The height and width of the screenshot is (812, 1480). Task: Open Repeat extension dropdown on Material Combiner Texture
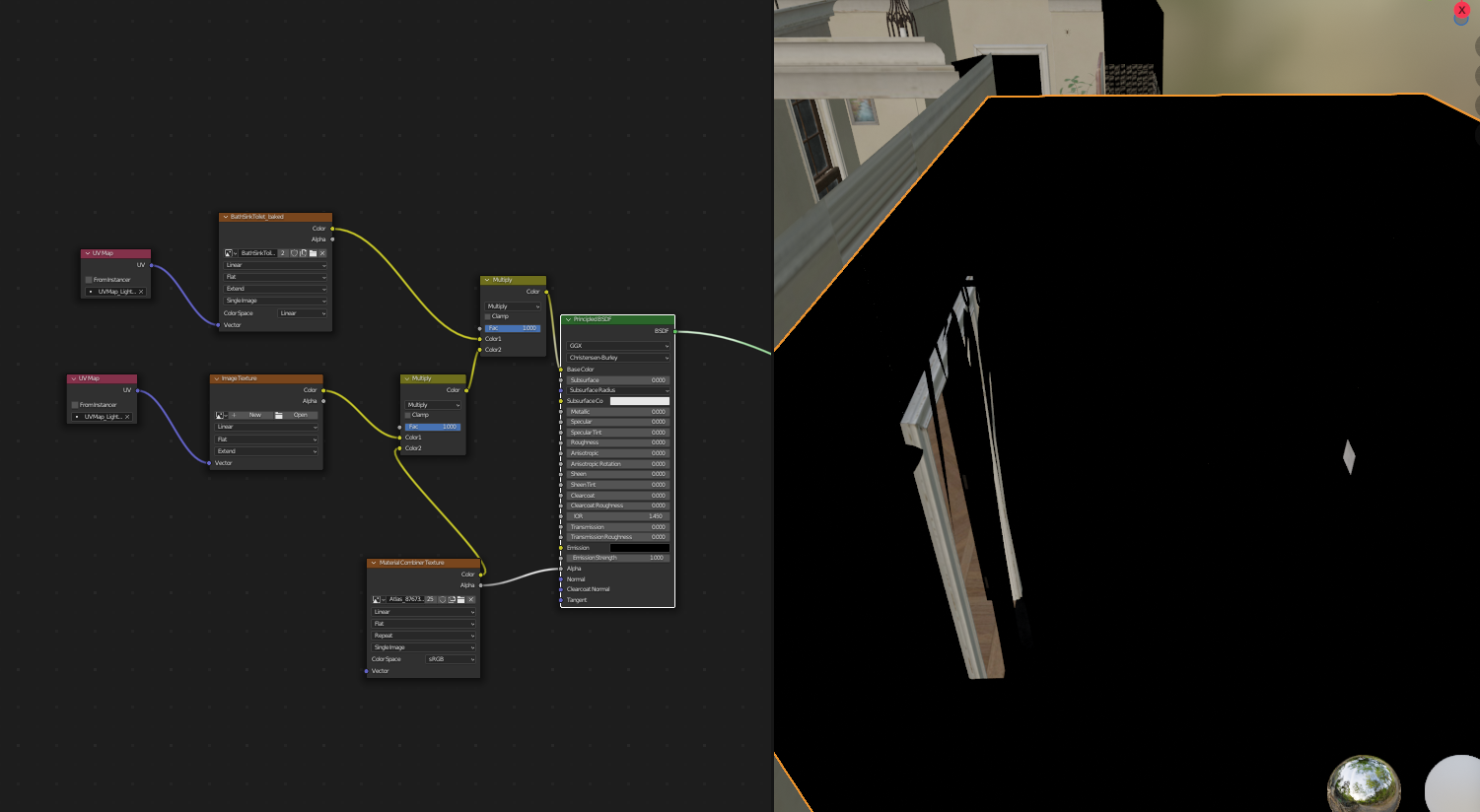[x=424, y=636]
